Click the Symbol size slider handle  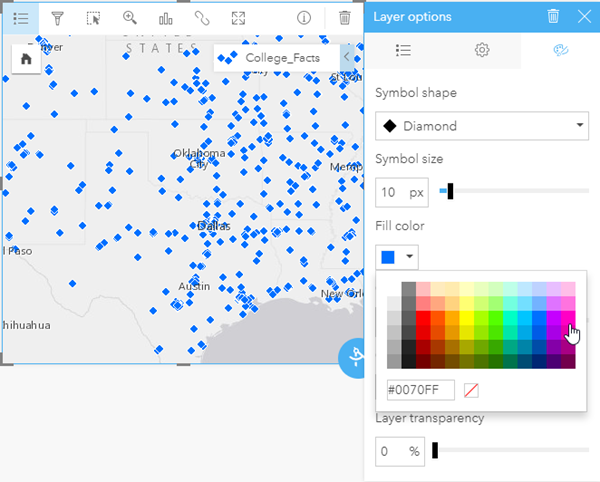tap(450, 191)
